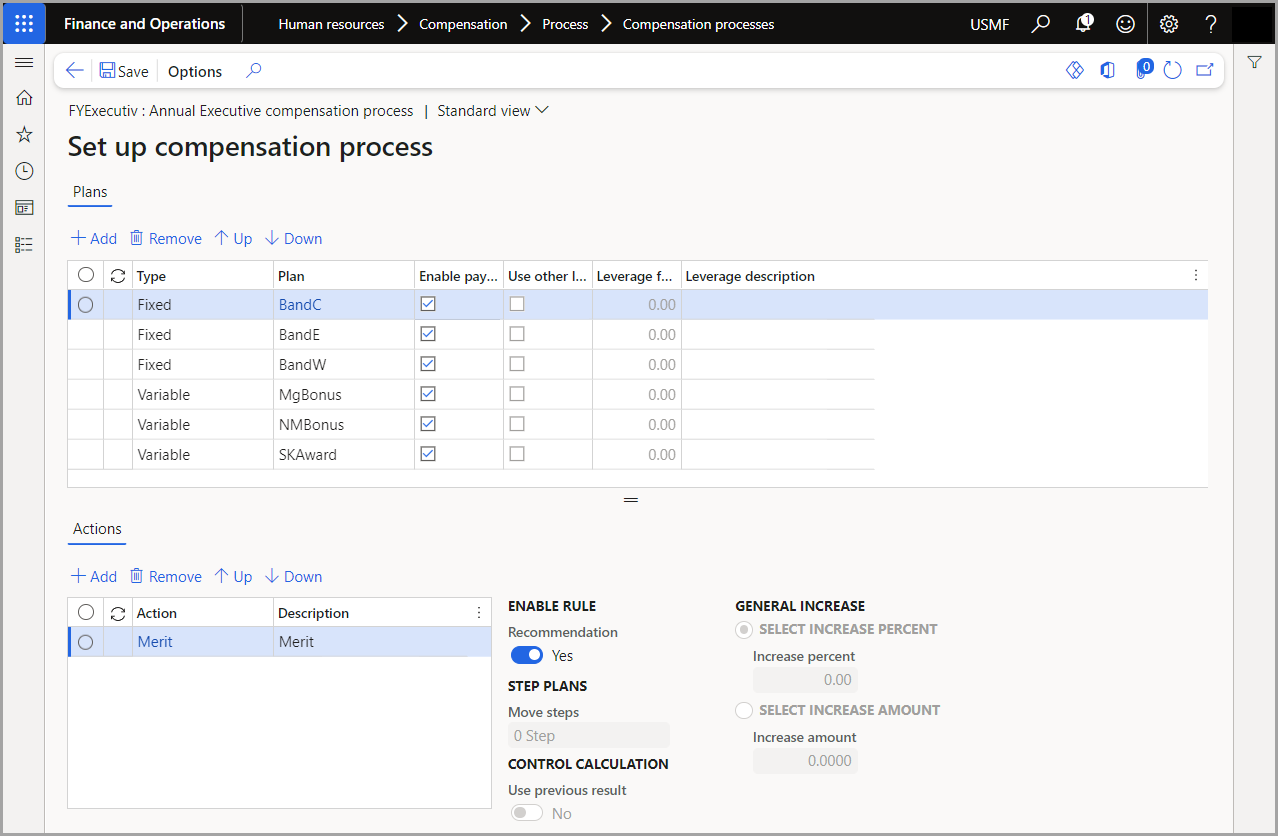The height and width of the screenshot is (836, 1278).
Task: Select all rows in Plans grid
Action: point(85,275)
